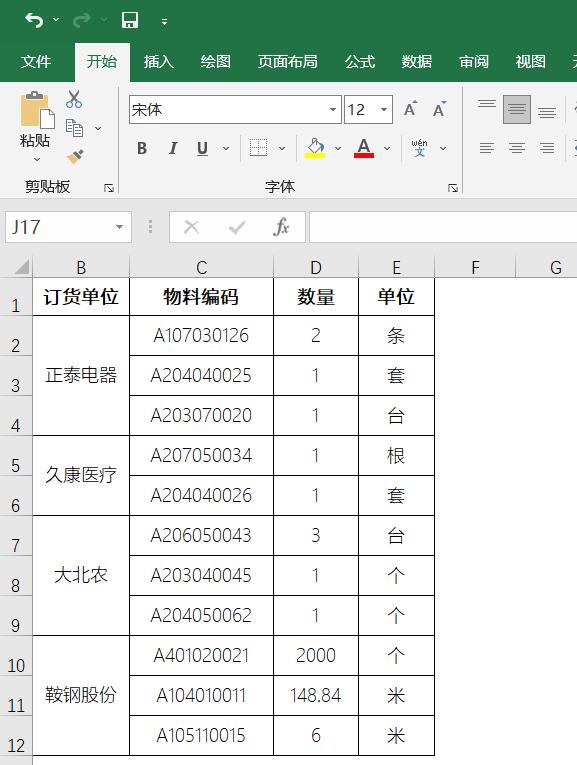Select cell A204040025

[x=201, y=376]
